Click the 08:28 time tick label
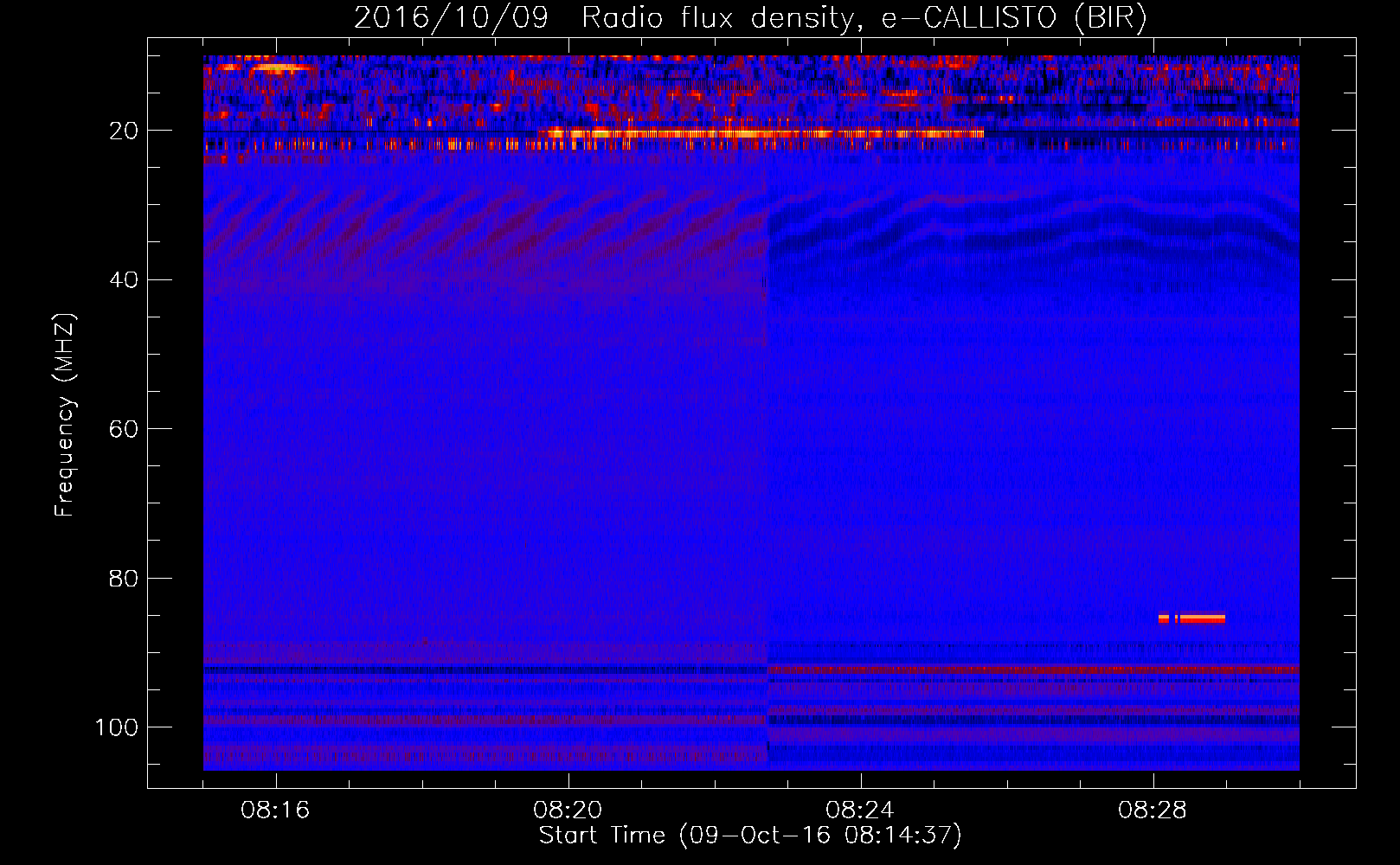1400x865 pixels. point(1153,811)
